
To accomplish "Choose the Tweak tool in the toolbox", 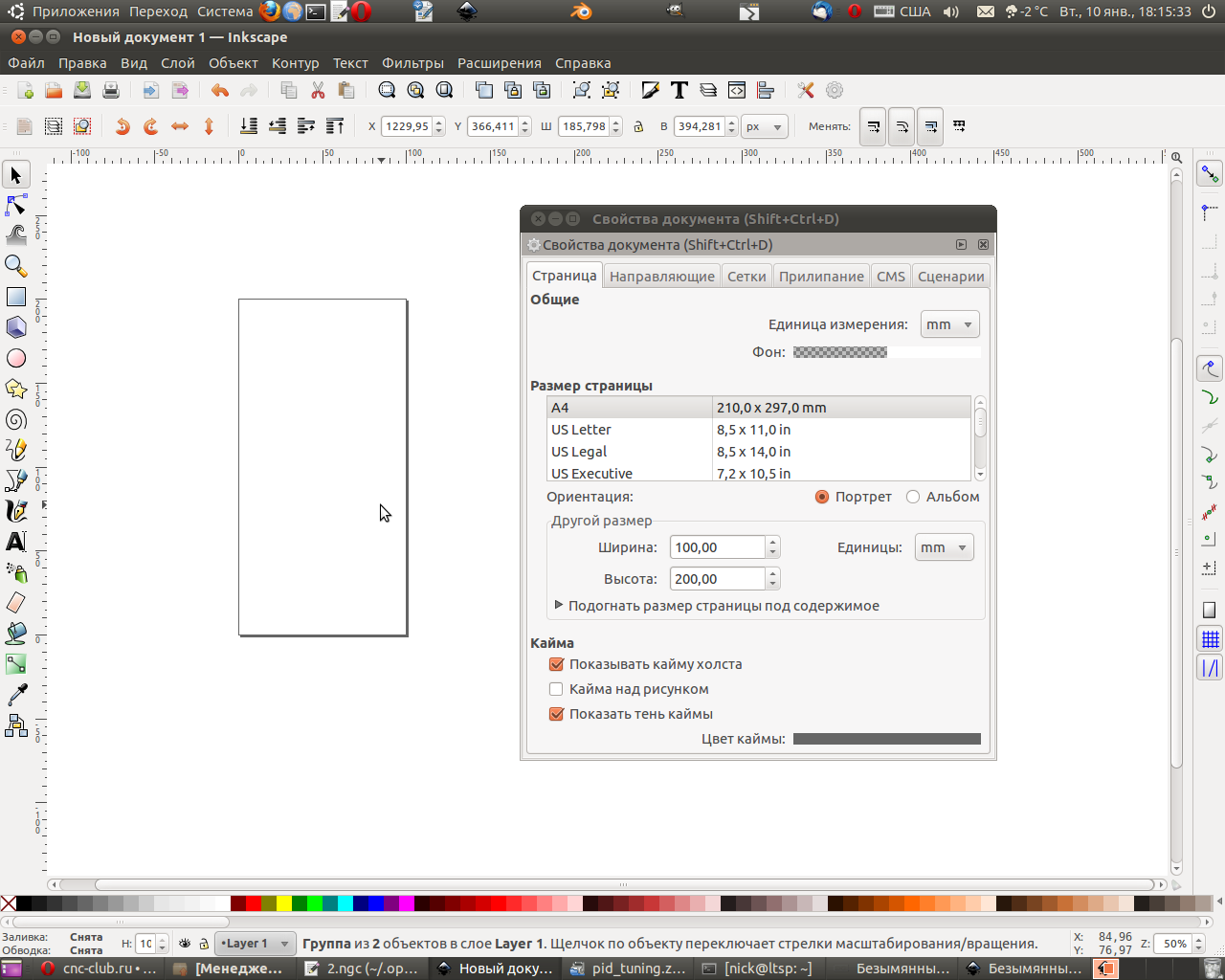I will click(16, 236).
